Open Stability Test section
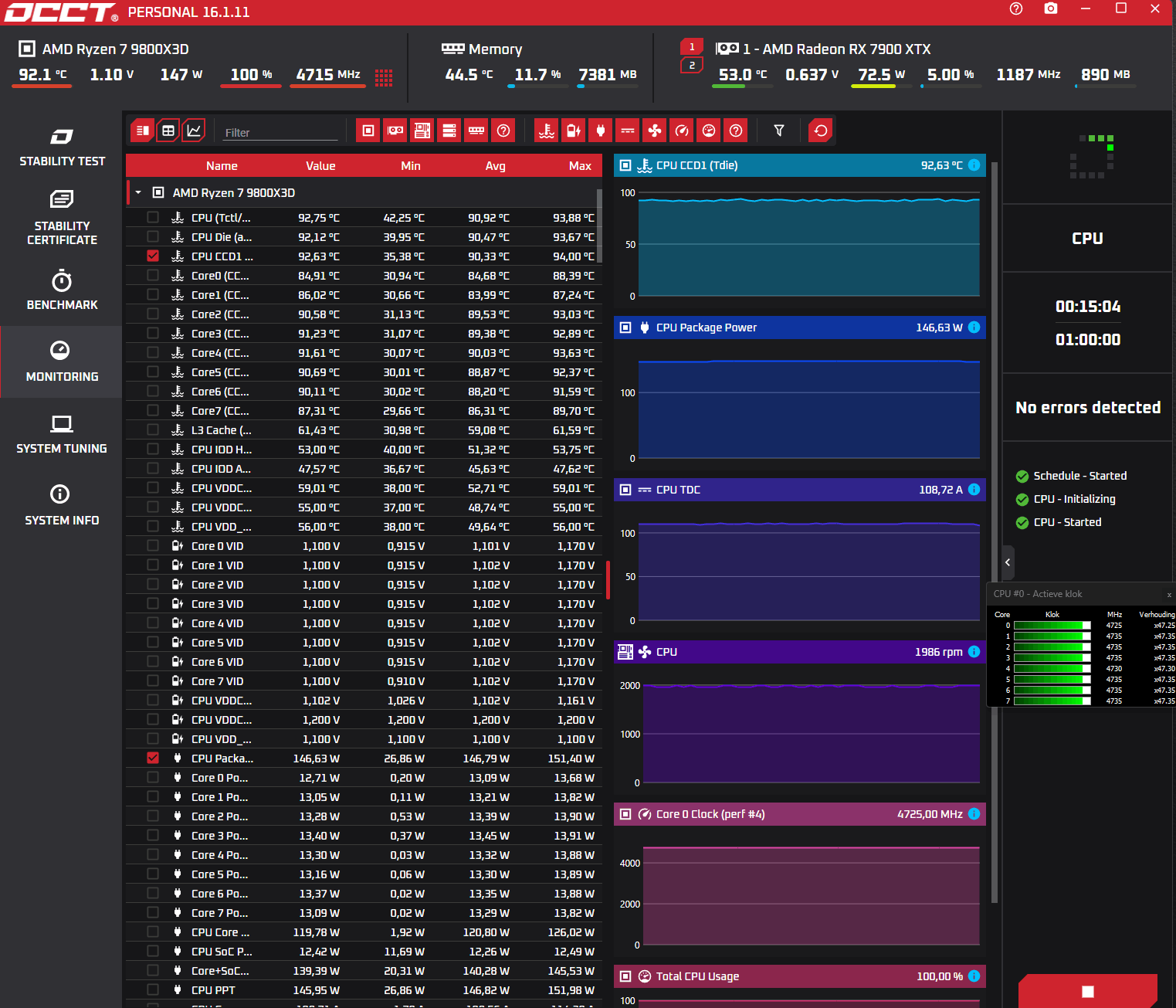Image resolution: width=1176 pixels, height=1008 pixels. [62, 147]
